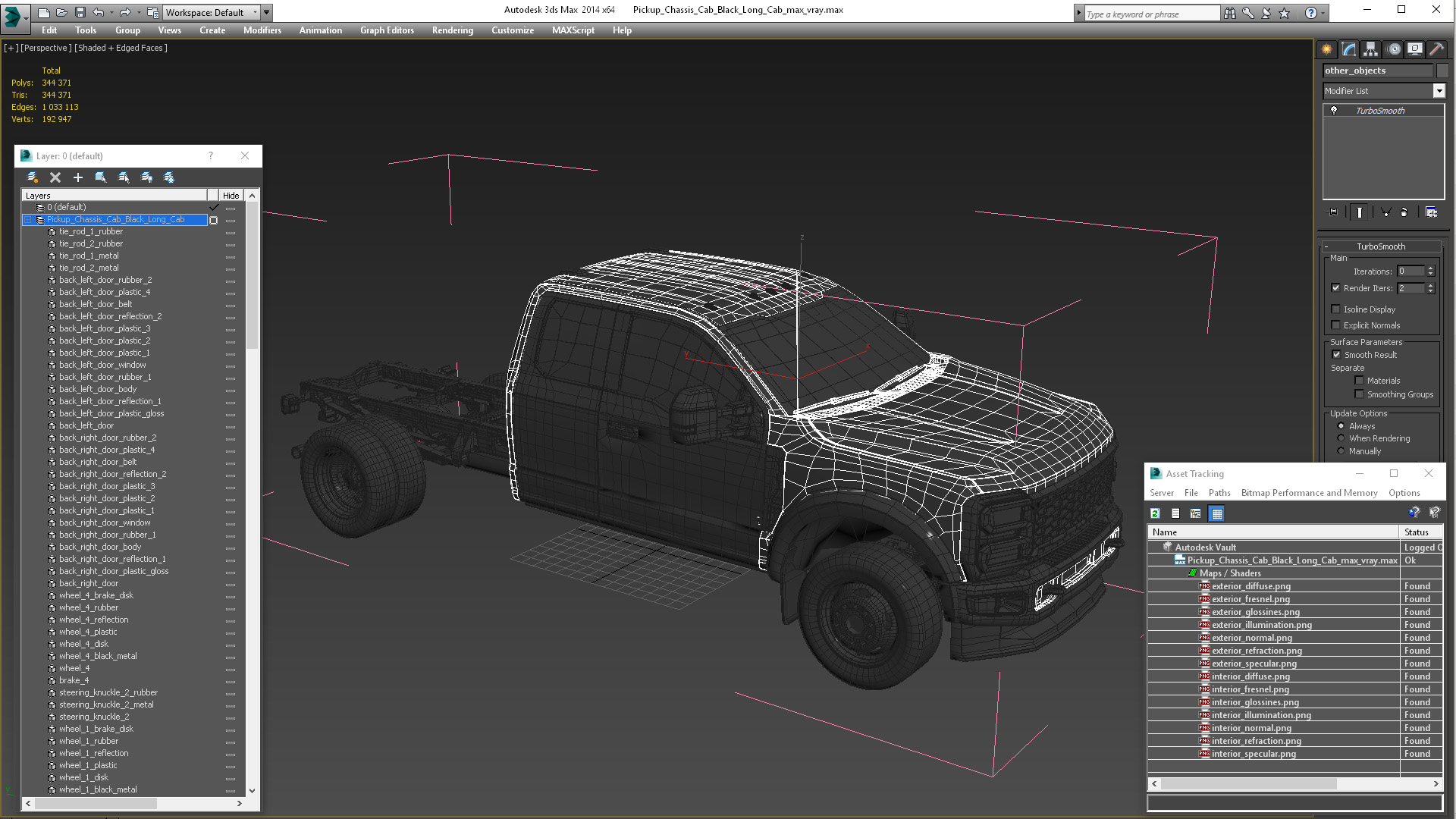The width and height of the screenshot is (1456, 819).
Task: Open the Display command panel tab
Action: [x=1415, y=49]
